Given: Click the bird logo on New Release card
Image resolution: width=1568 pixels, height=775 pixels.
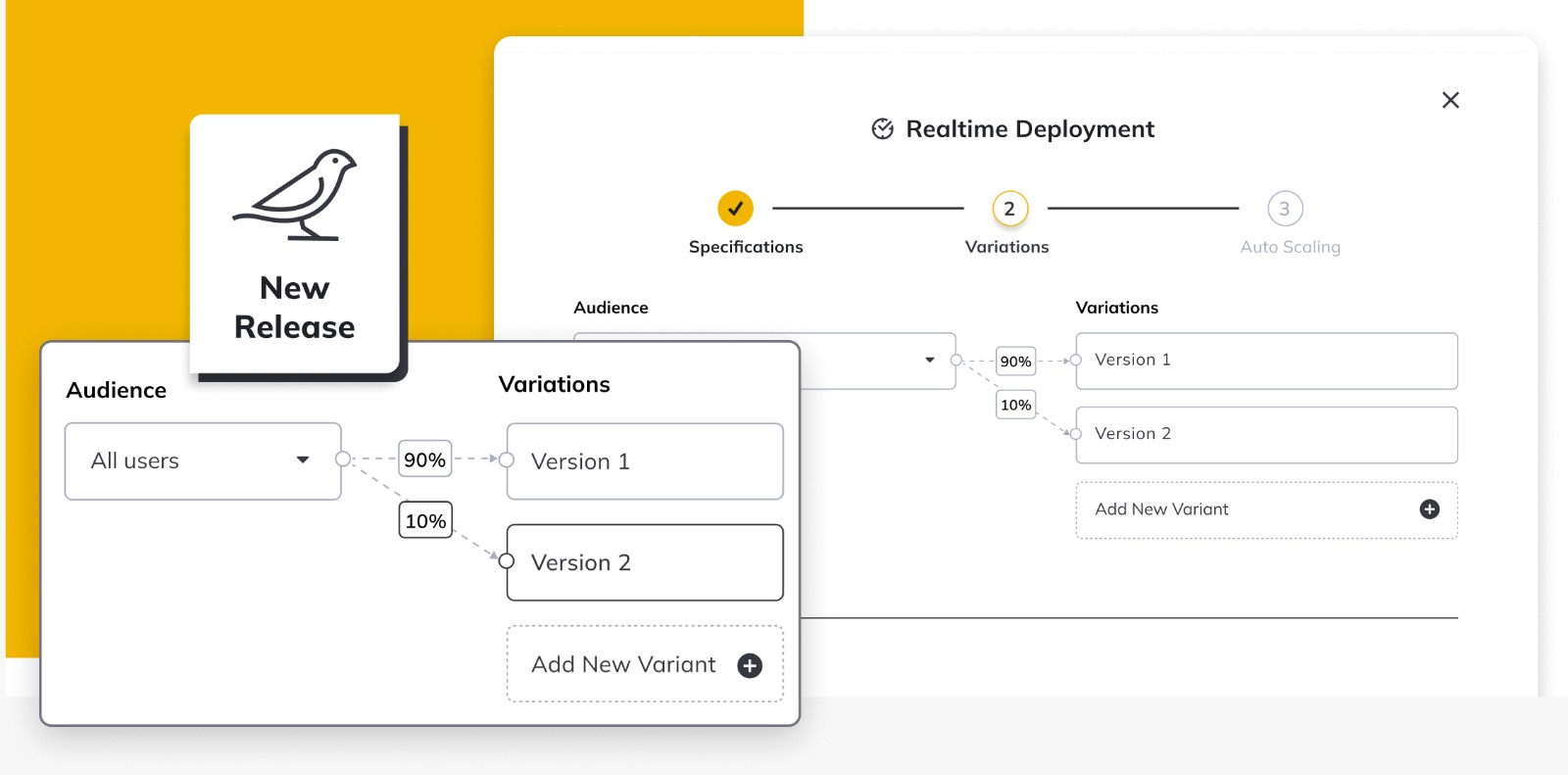Looking at the screenshot, I should coord(295,194).
